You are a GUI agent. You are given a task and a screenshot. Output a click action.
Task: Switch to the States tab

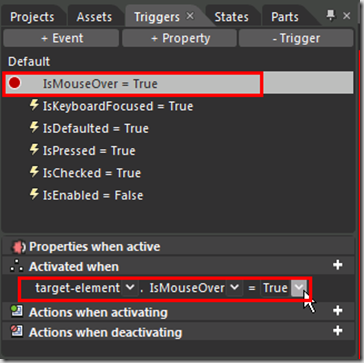coord(231,17)
